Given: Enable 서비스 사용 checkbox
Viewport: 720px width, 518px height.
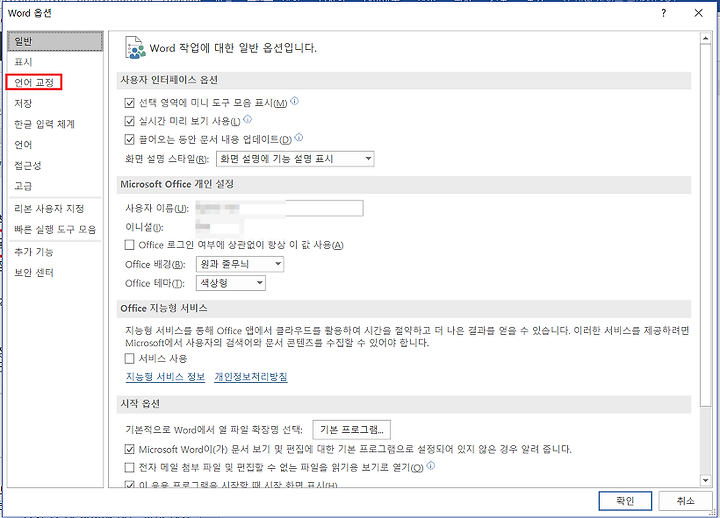Looking at the screenshot, I should pos(129,359).
